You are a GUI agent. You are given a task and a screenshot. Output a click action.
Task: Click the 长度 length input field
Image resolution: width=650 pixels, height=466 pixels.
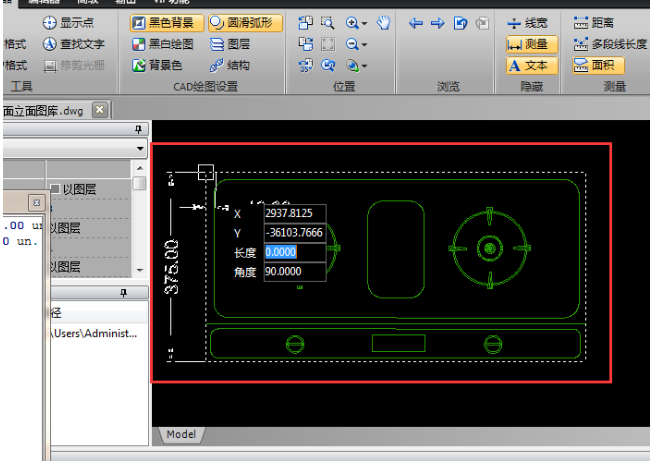(x=294, y=252)
